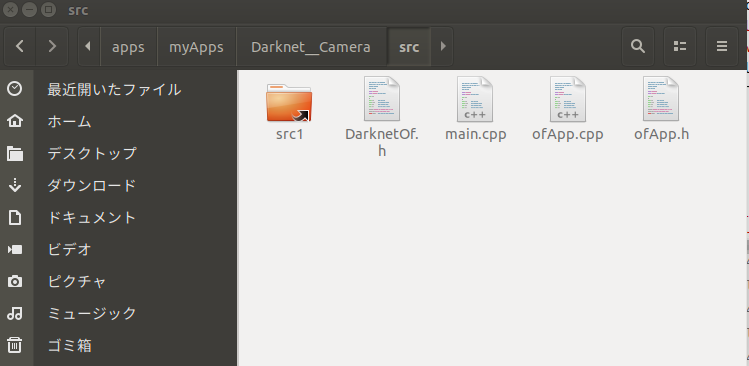Open the apps breadcrumb folder
749x366 pixels.
pos(128,47)
